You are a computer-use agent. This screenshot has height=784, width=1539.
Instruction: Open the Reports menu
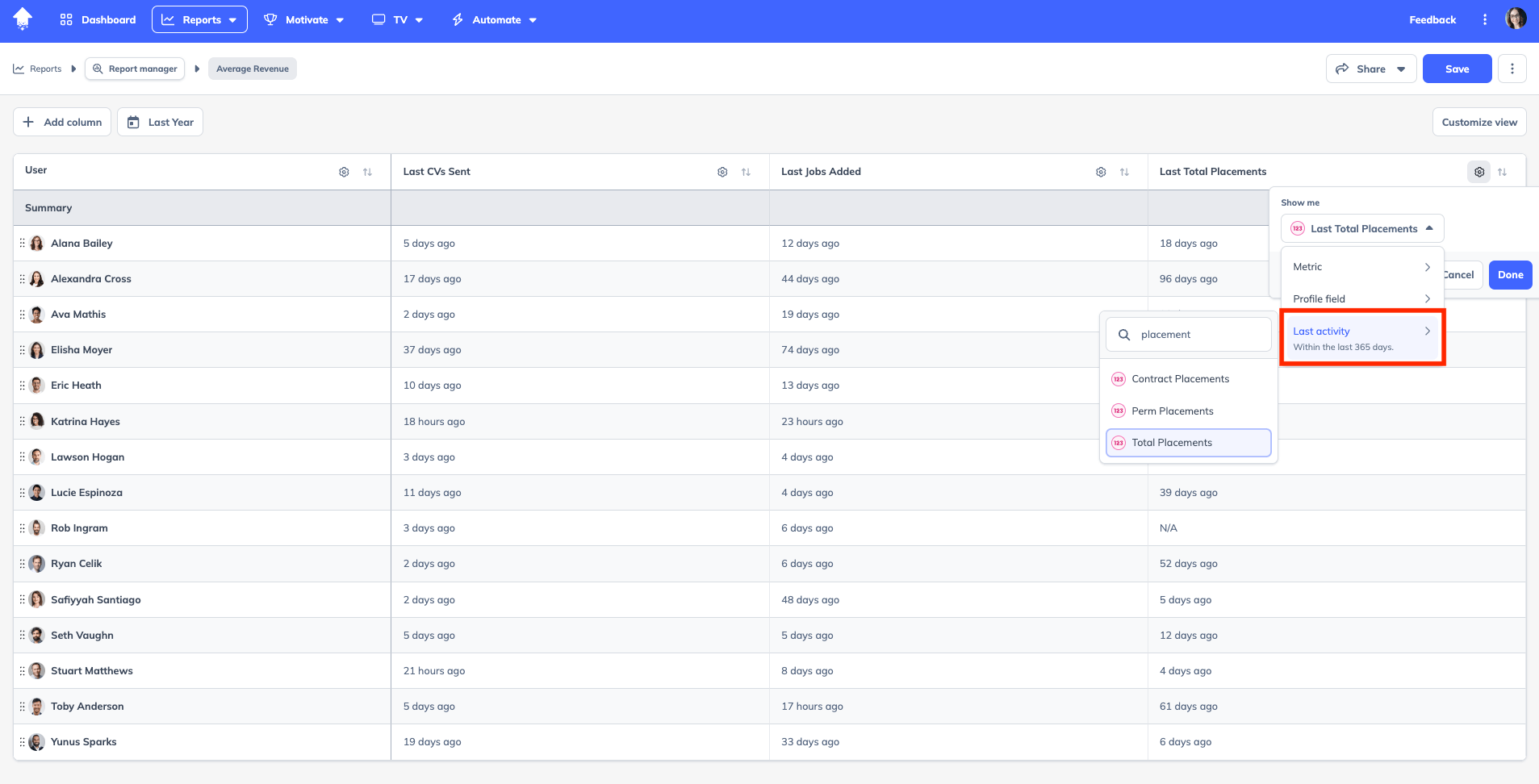coord(199,19)
